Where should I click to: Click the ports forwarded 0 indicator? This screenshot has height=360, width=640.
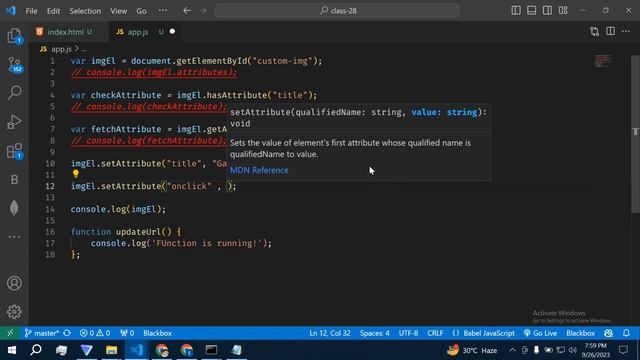click(x=127, y=333)
